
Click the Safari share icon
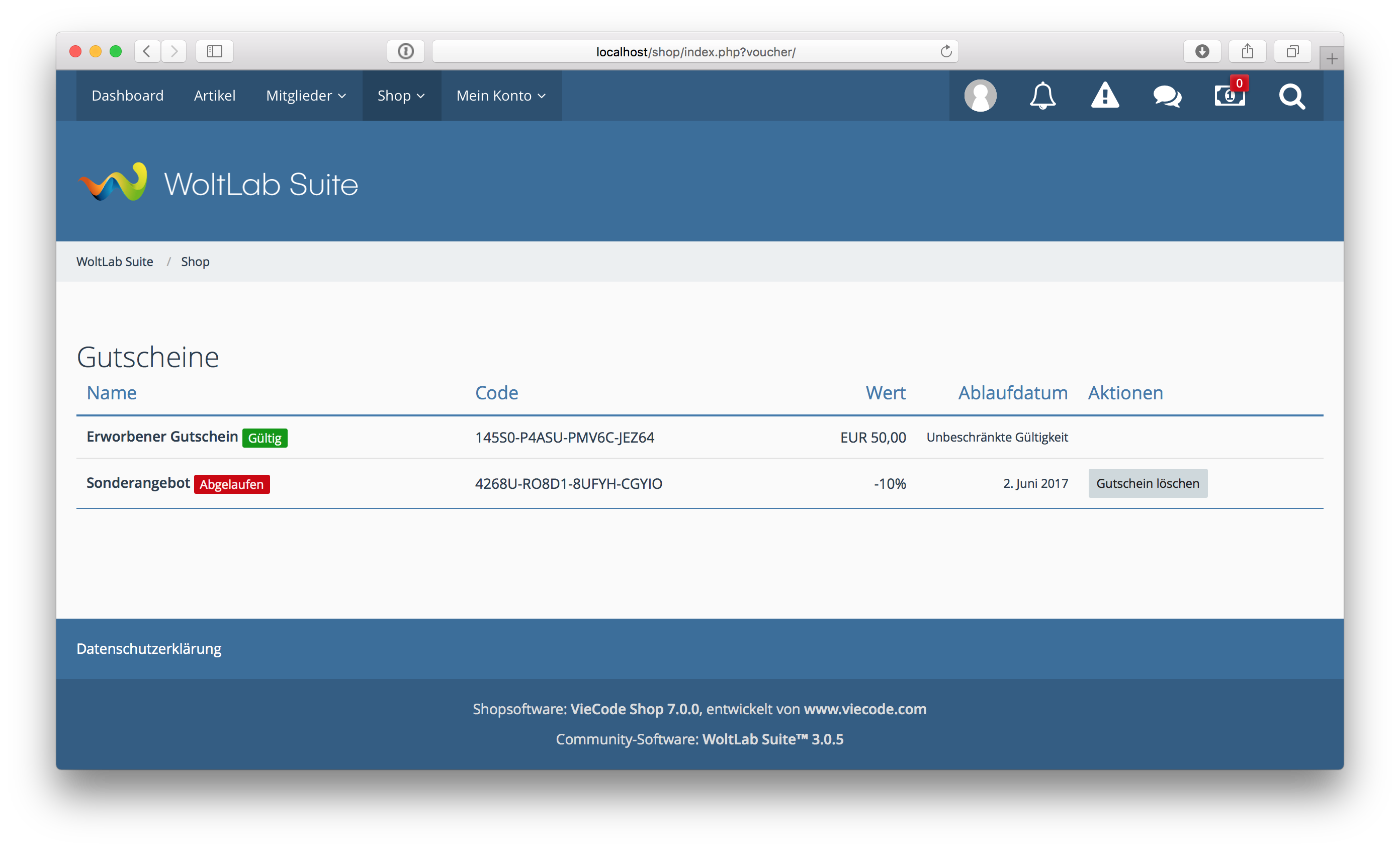[1247, 51]
